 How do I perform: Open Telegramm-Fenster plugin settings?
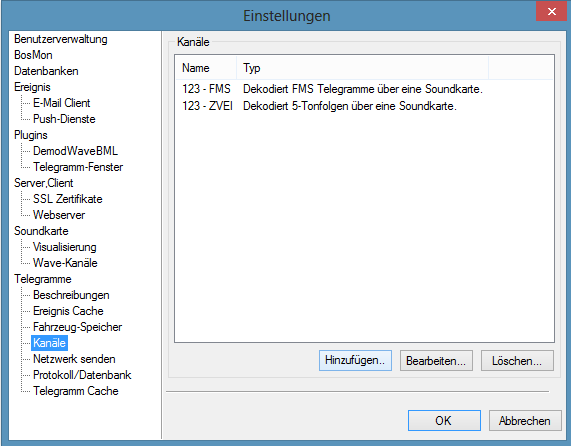coord(78,167)
